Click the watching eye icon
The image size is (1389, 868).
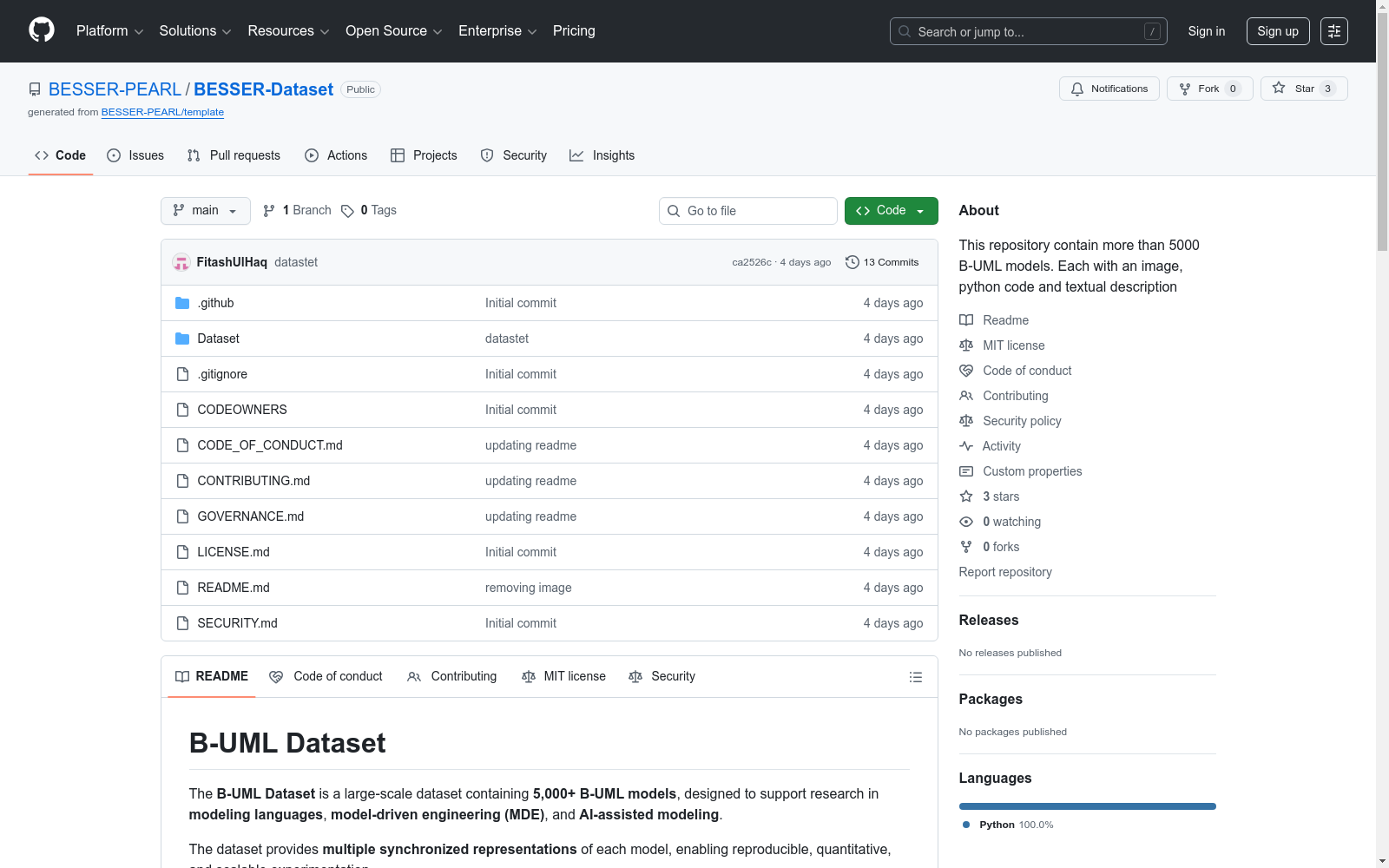[966, 522]
